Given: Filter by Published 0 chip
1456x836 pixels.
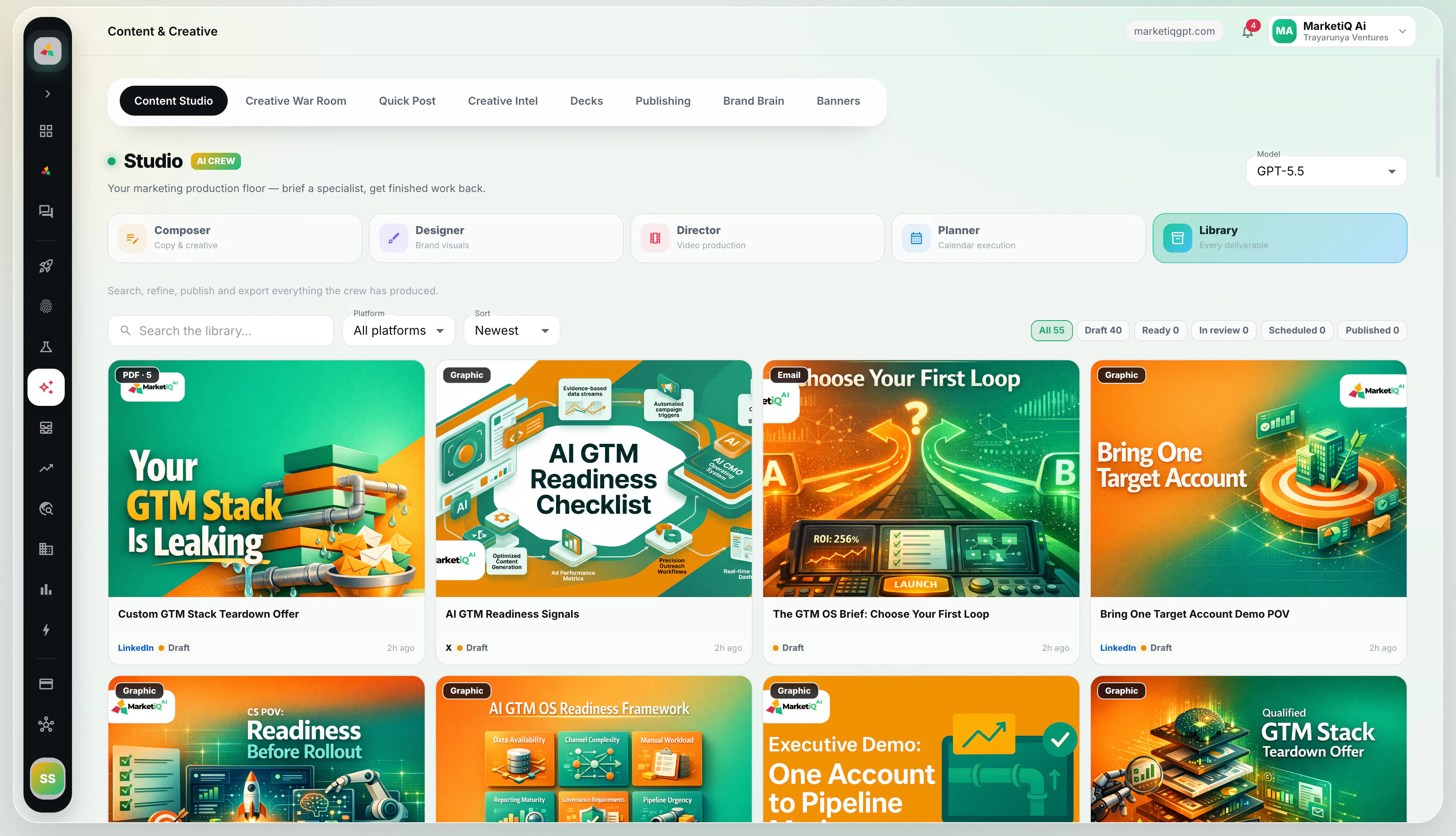Looking at the screenshot, I should tap(1371, 331).
